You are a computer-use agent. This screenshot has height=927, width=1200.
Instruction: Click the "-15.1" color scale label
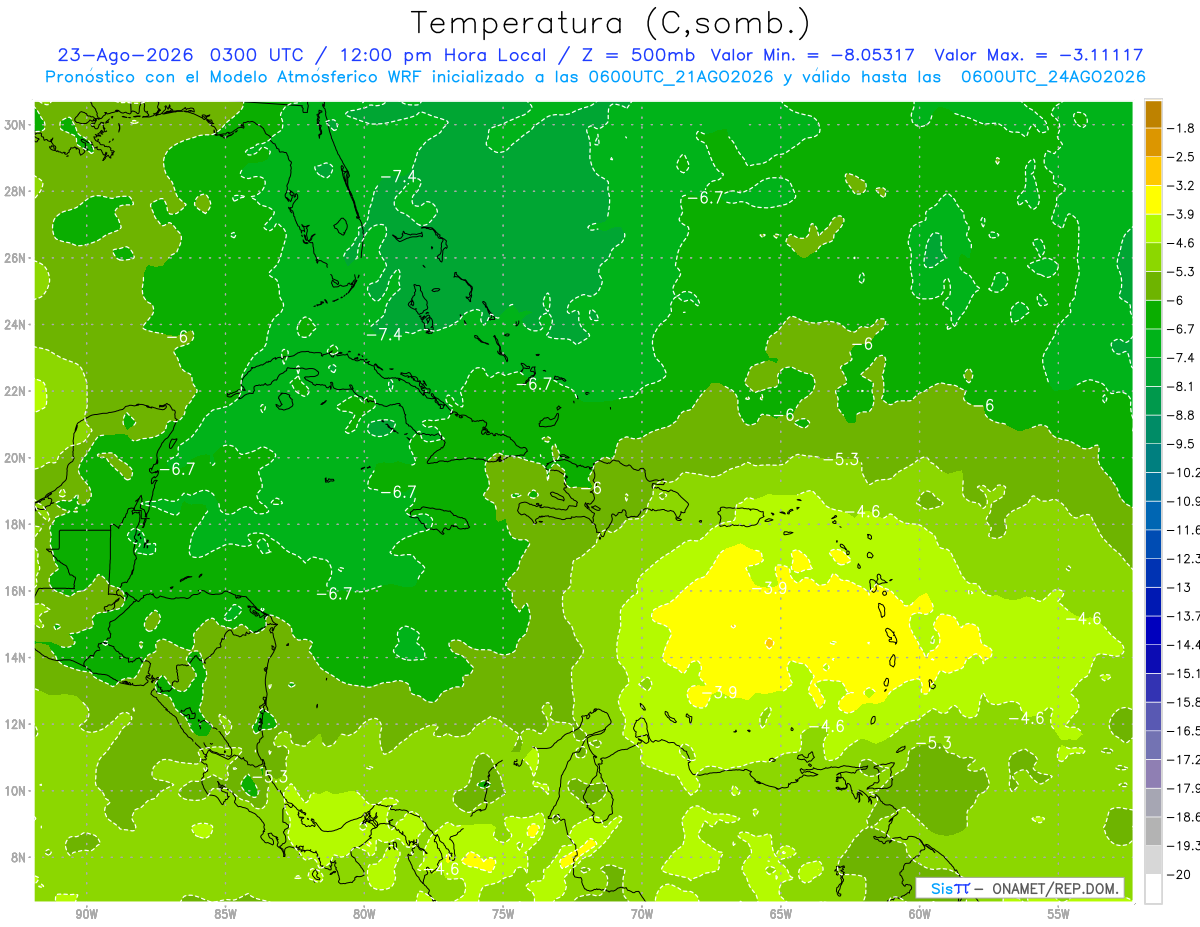tap(1183, 673)
